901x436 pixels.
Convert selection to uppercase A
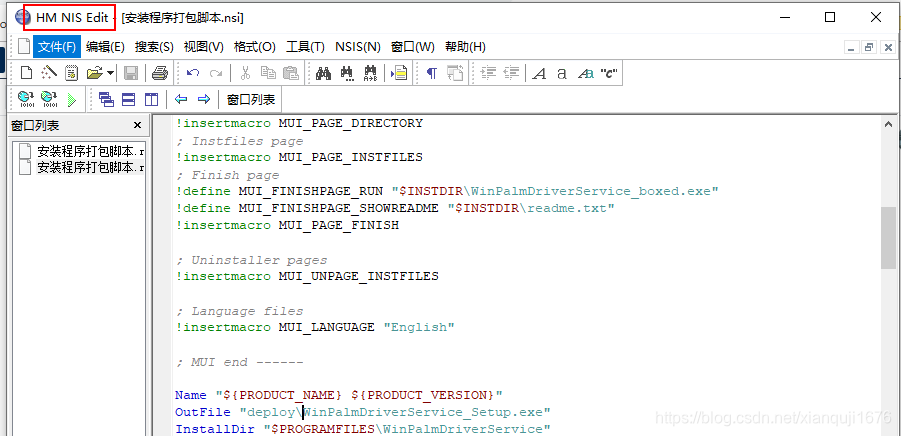pyautogui.click(x=539, y=74)
